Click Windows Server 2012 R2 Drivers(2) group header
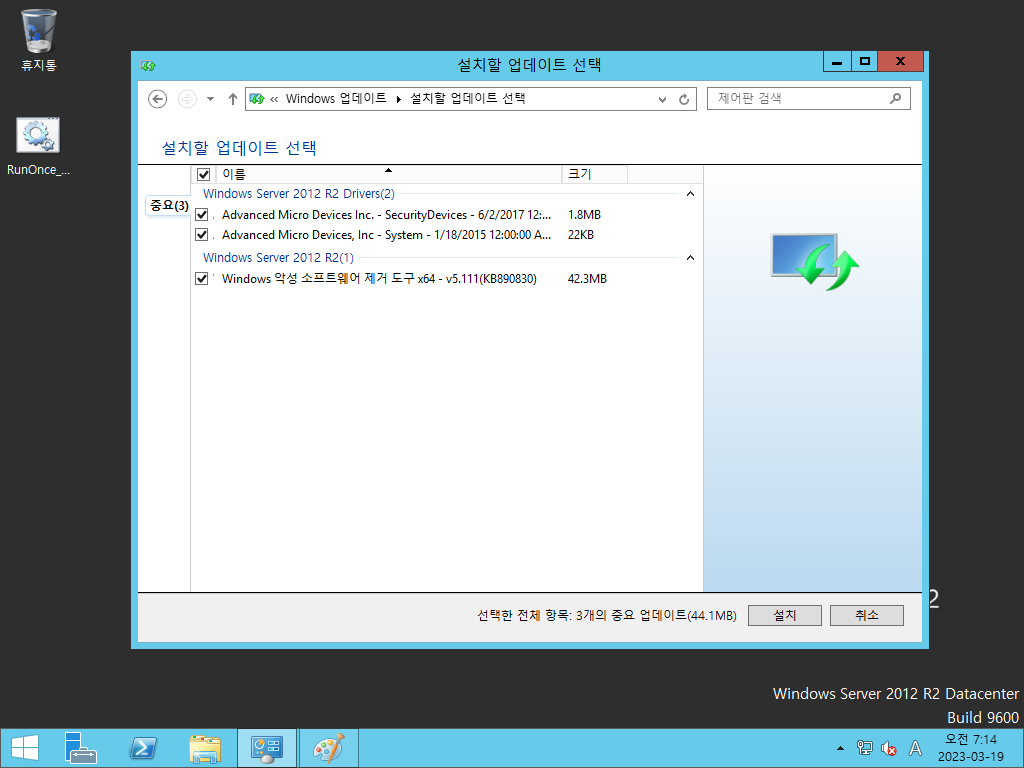Image resolution: width=1024 pixels, height=768 pixels. point(298,194)
